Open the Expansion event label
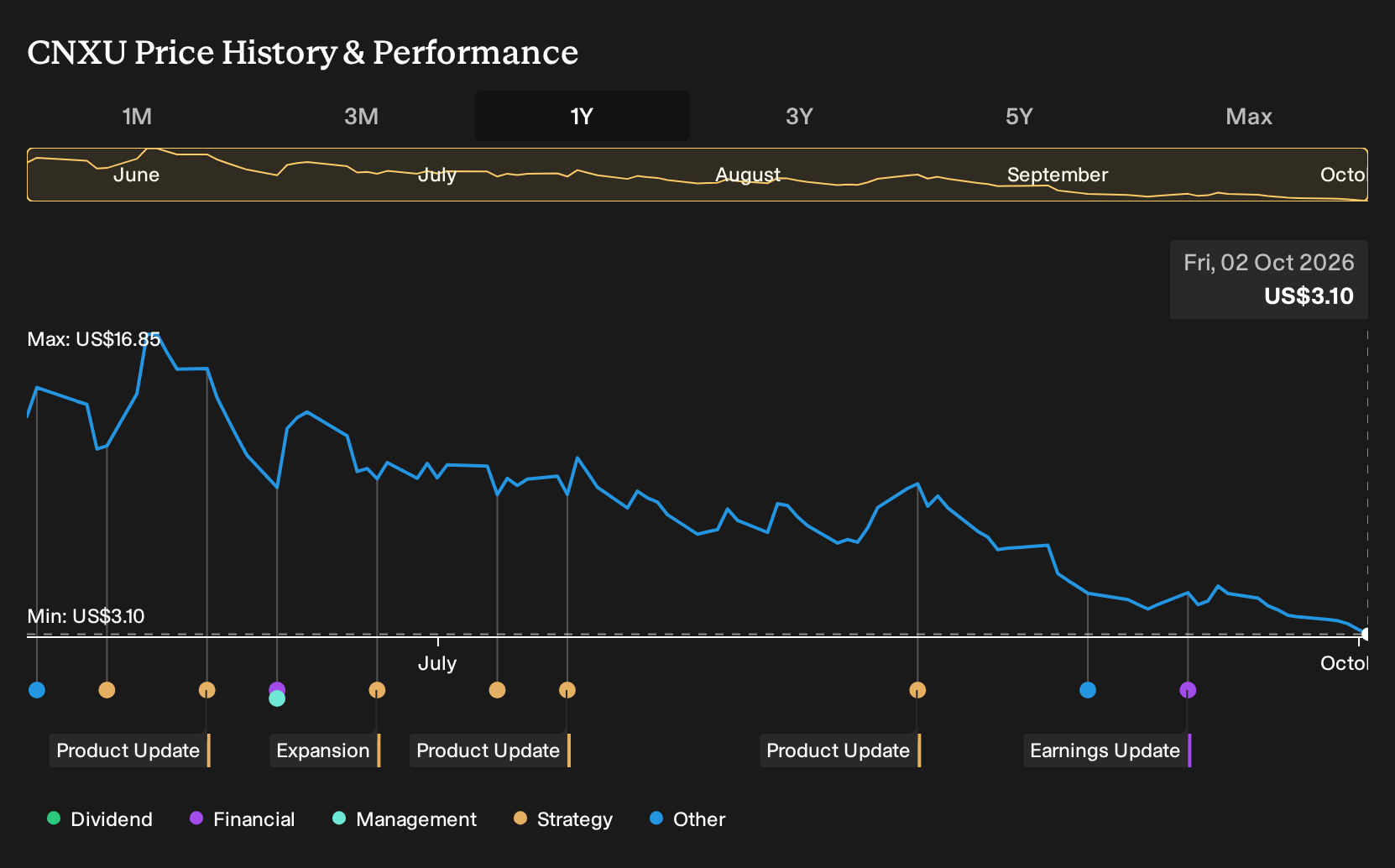1395x868 pixels. (x=325, y=750)
